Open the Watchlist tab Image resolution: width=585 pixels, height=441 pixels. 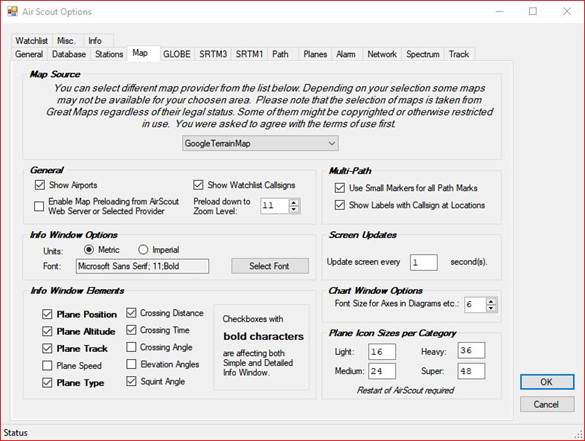coord(31,41)
